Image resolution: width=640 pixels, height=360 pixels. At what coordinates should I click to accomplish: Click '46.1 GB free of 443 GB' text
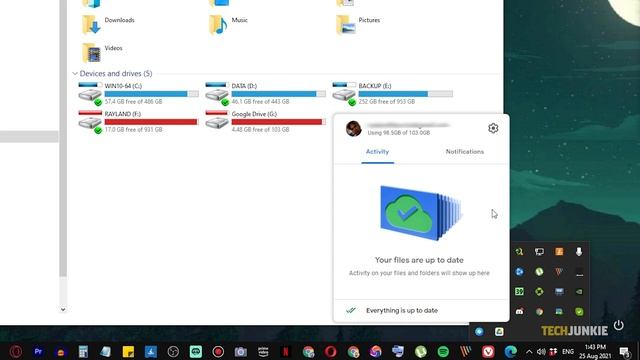click(x=260, y=101)
